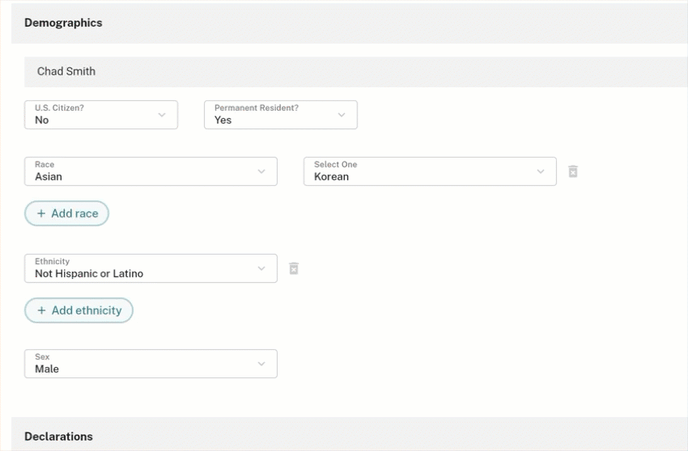Open the Sex dropdown showing Male

pyautogui.click(x=151, y=364)
